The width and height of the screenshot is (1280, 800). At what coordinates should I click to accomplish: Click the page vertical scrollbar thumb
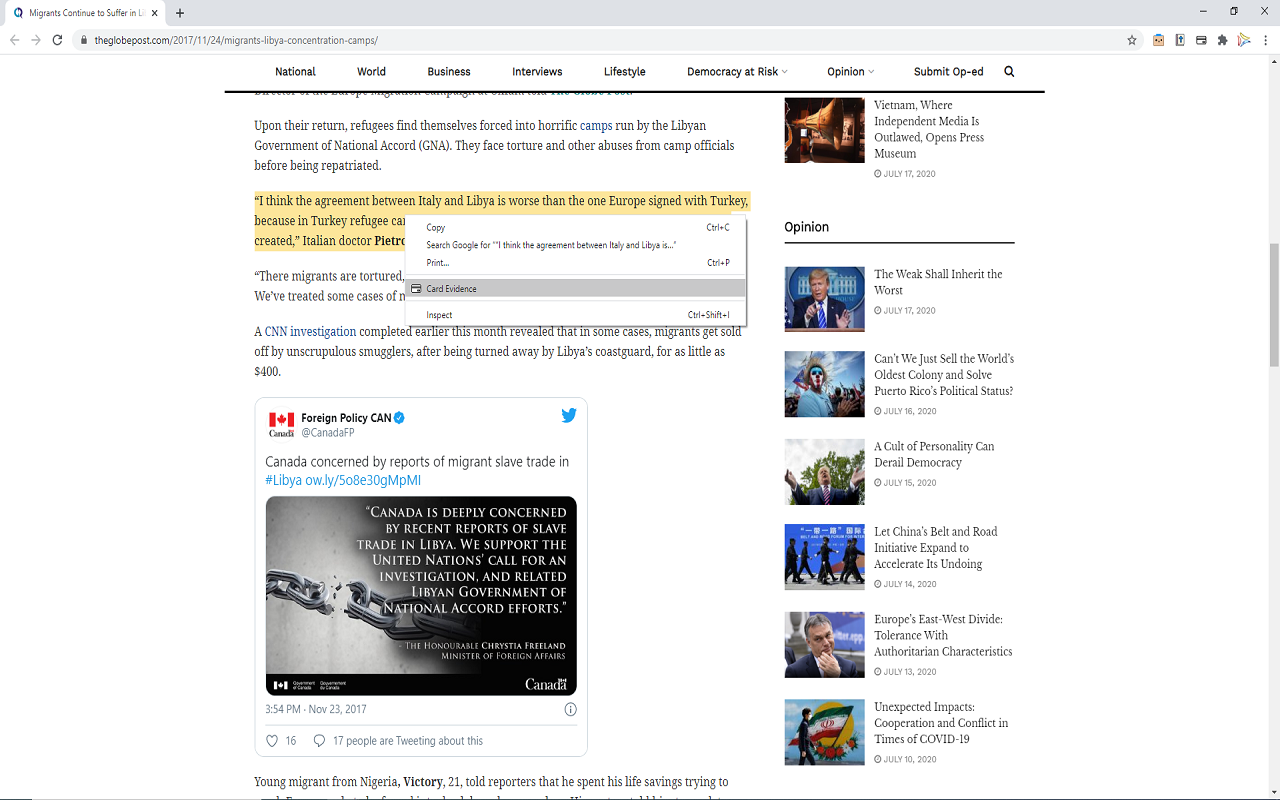[1273, 306]
